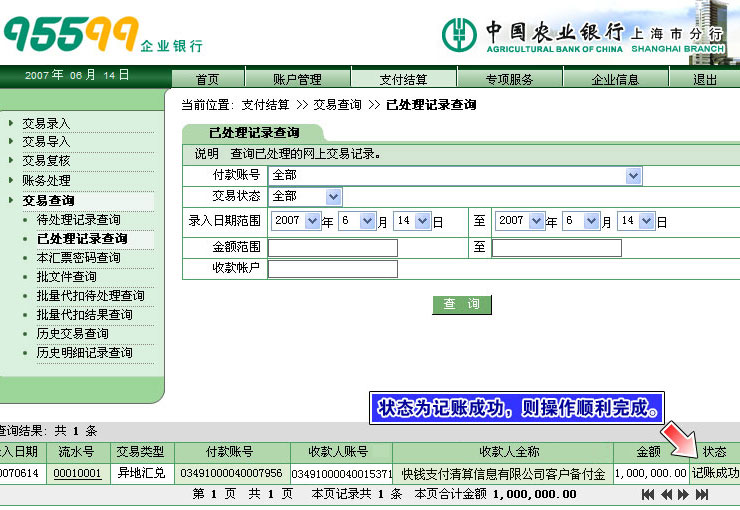Viewport: 740px width, 510px height.
Task: Click the 1,000,000.00 amount cell in table row
Action: pos(650,473)
